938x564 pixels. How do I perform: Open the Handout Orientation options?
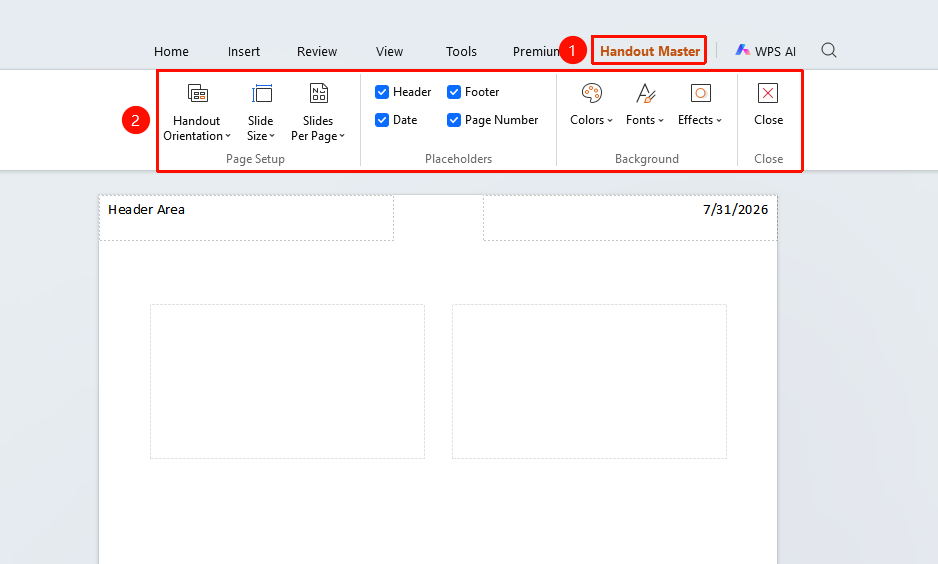(x=197, y=112)
